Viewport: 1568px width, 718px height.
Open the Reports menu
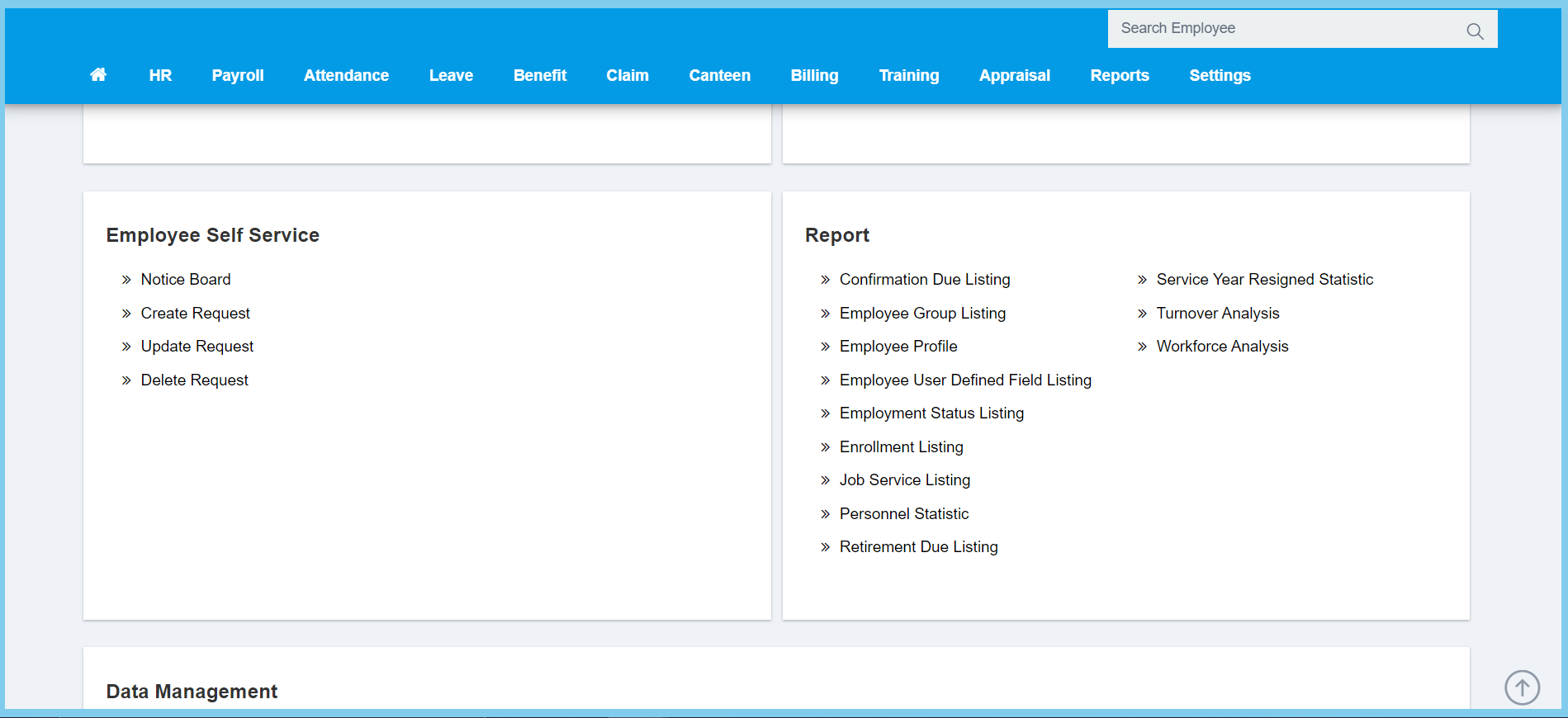[1119, 75]
